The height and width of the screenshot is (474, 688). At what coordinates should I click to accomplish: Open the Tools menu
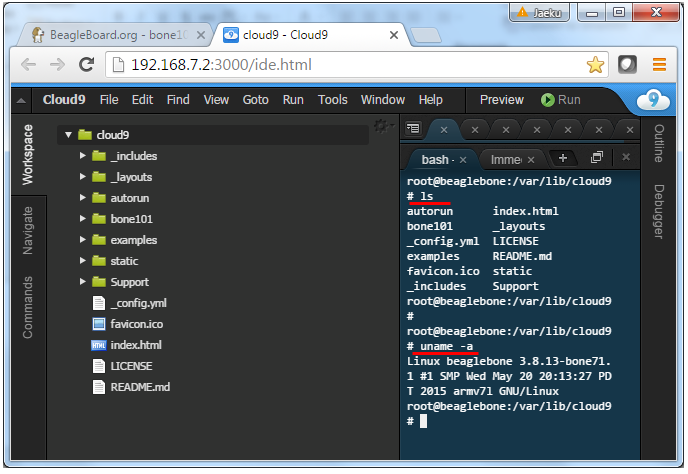click(x=333, y=100)
